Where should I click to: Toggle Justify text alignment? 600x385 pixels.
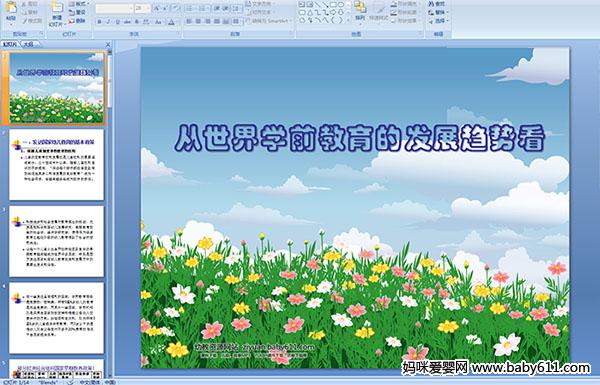tap(217, 21)
